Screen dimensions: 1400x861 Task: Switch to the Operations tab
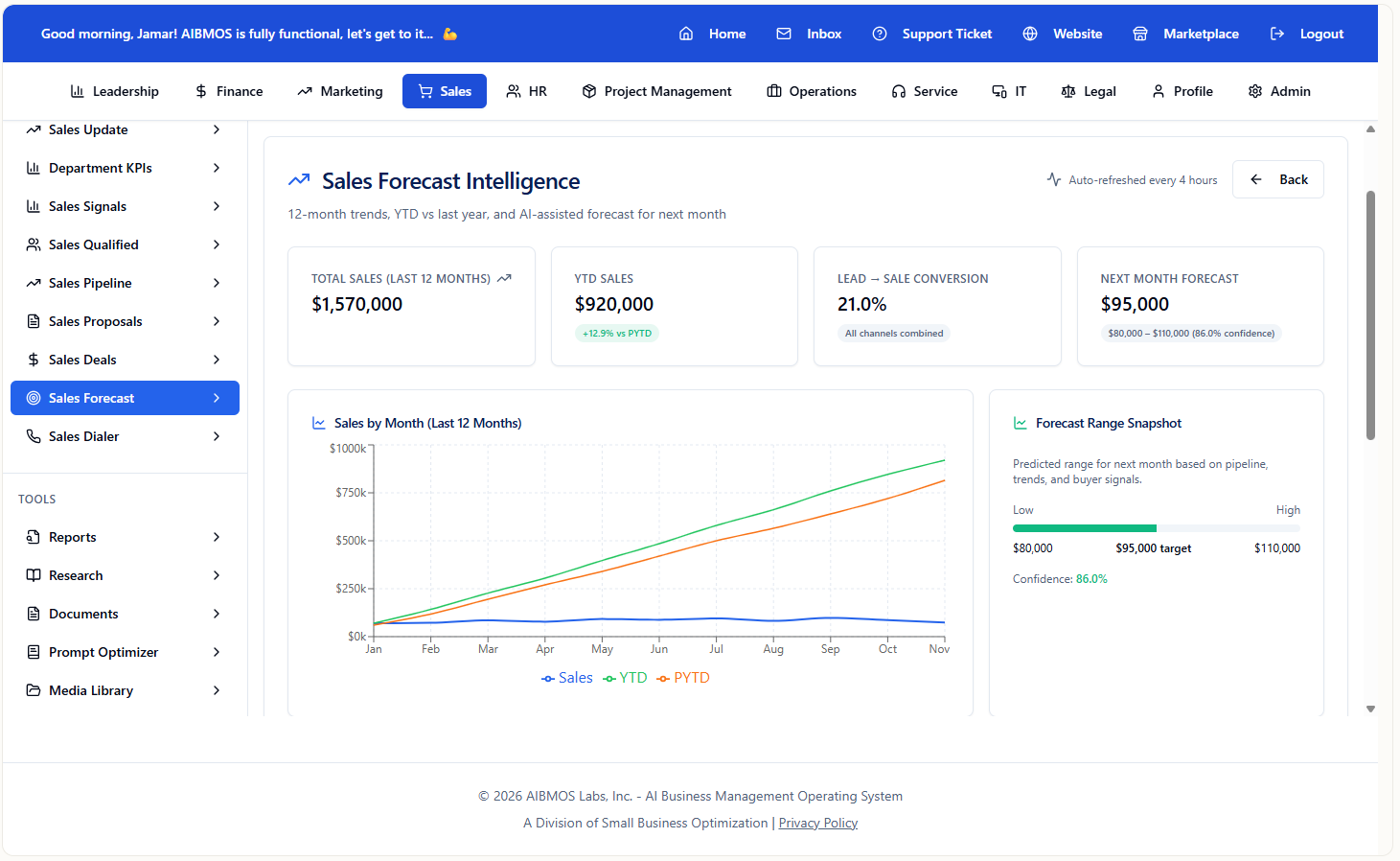(812, 91)
